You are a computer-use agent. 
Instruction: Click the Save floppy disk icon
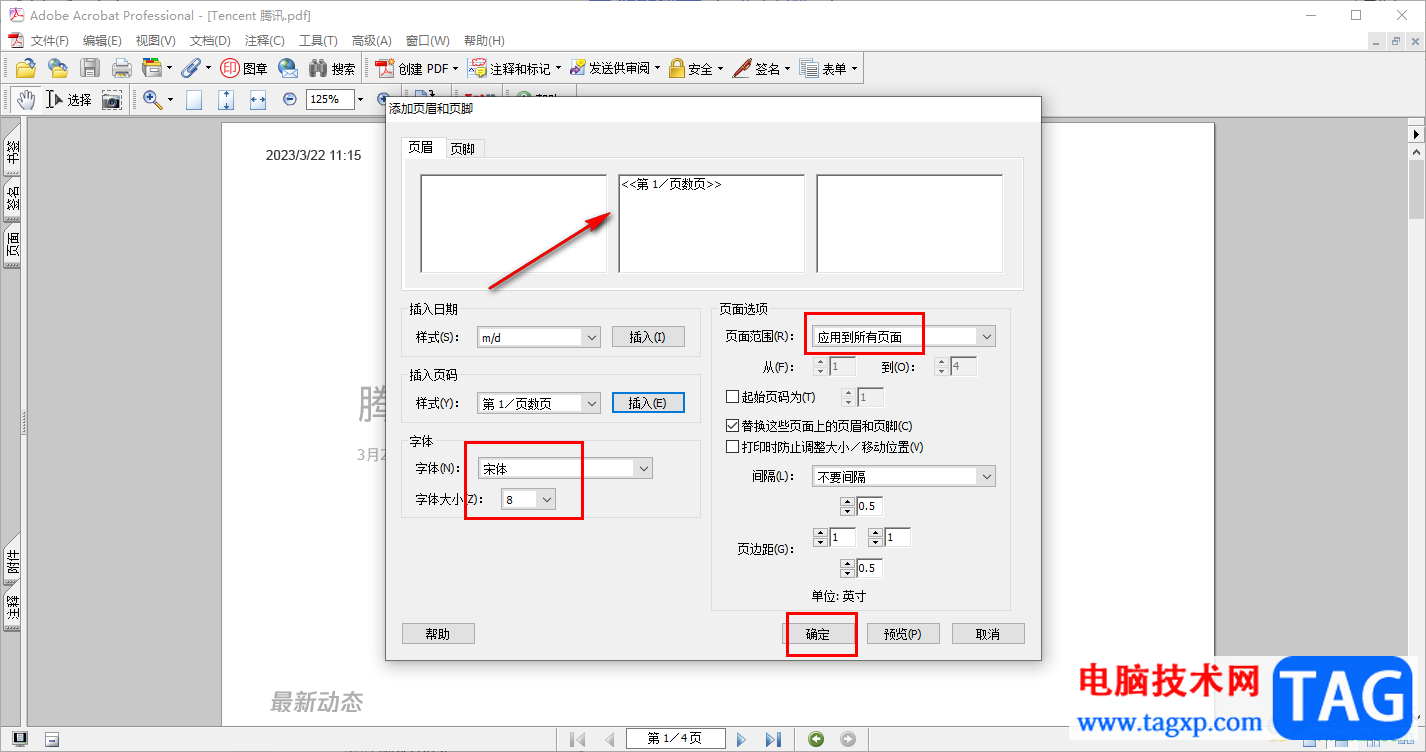click(x=90, y=68)
